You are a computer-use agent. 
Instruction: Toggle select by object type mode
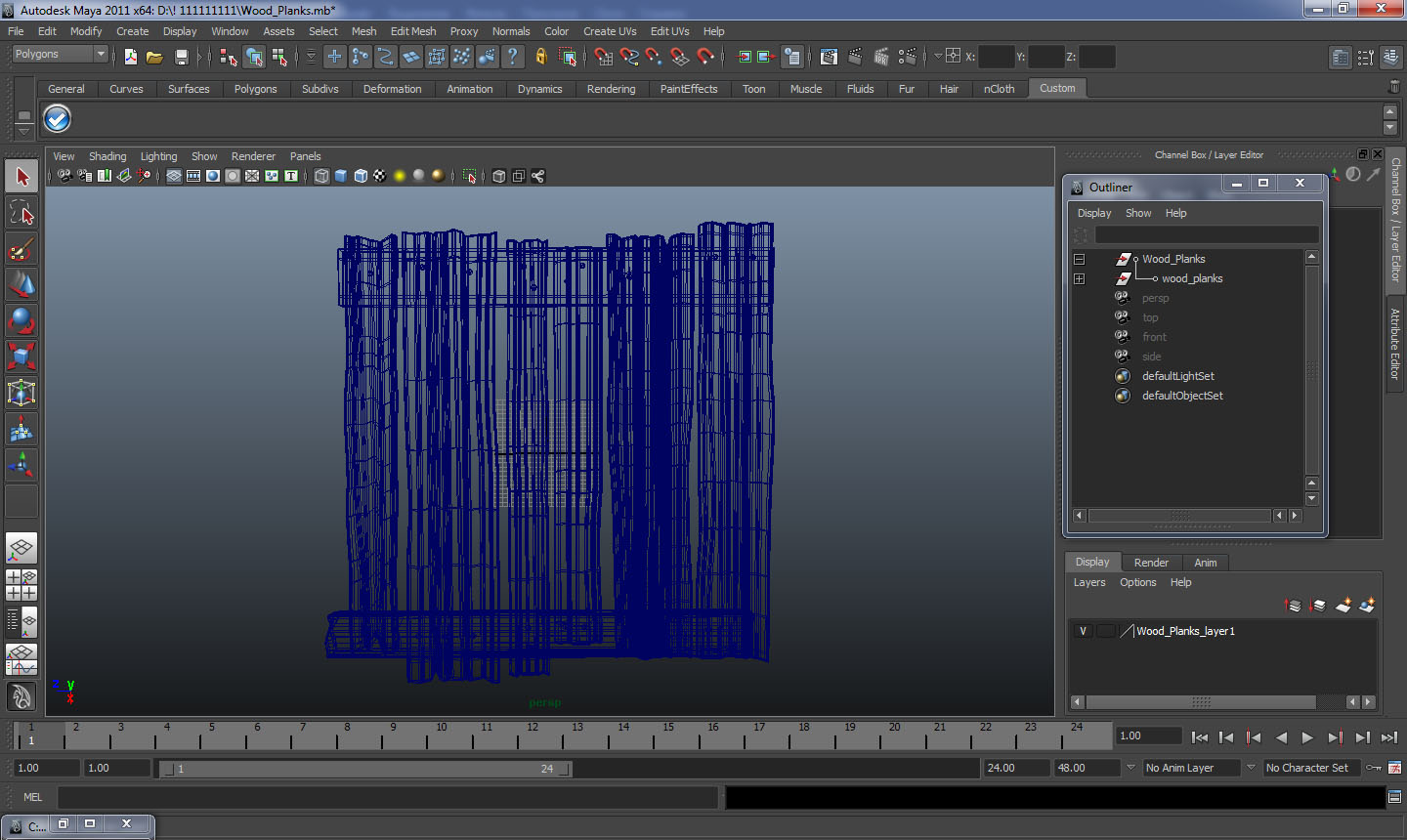point(254,57)
